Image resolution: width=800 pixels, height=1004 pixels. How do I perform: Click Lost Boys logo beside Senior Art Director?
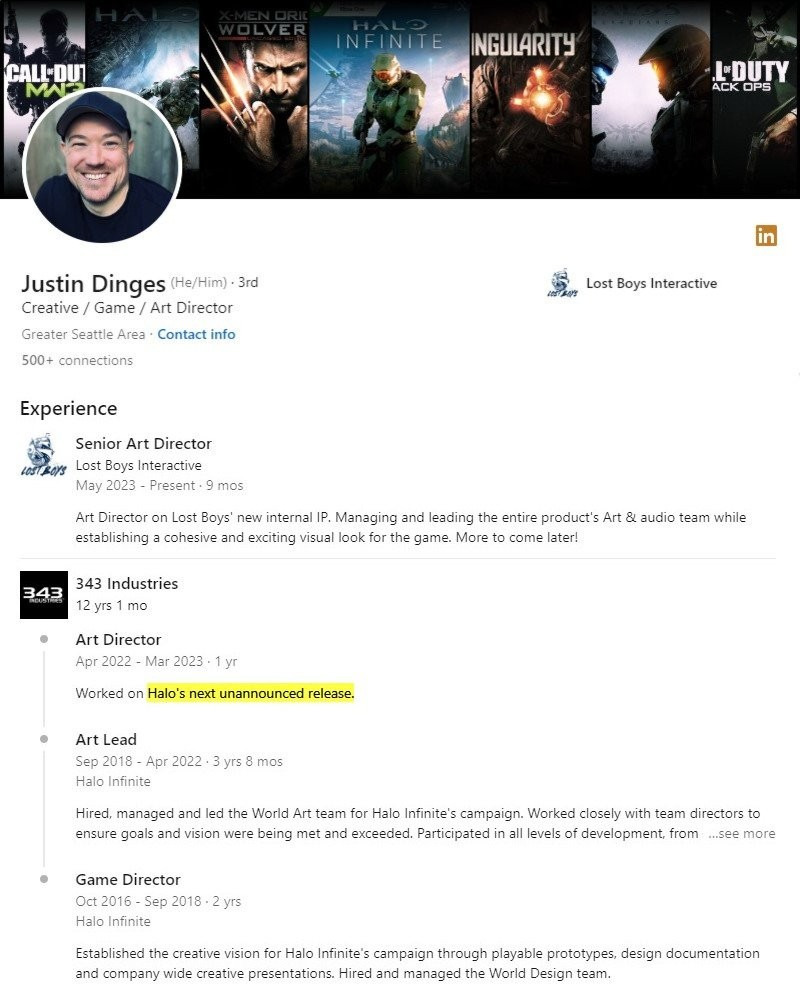click(44, 456)
